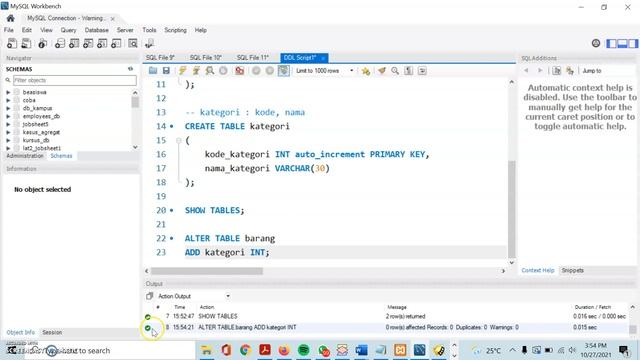Close the DDL Script tab
The image size is (640, 360).
pyautogui.click(x=323, y=58)
